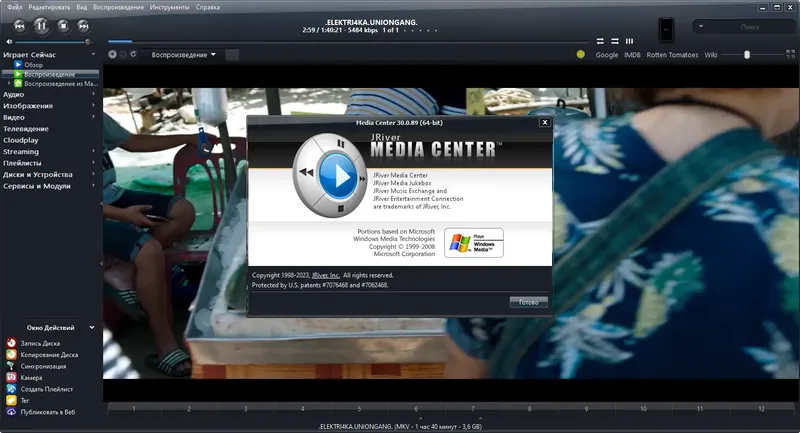Click the Запись Диска burn icon
The width and height of the screenshot is (800, 433).
[x=11, y=343]
